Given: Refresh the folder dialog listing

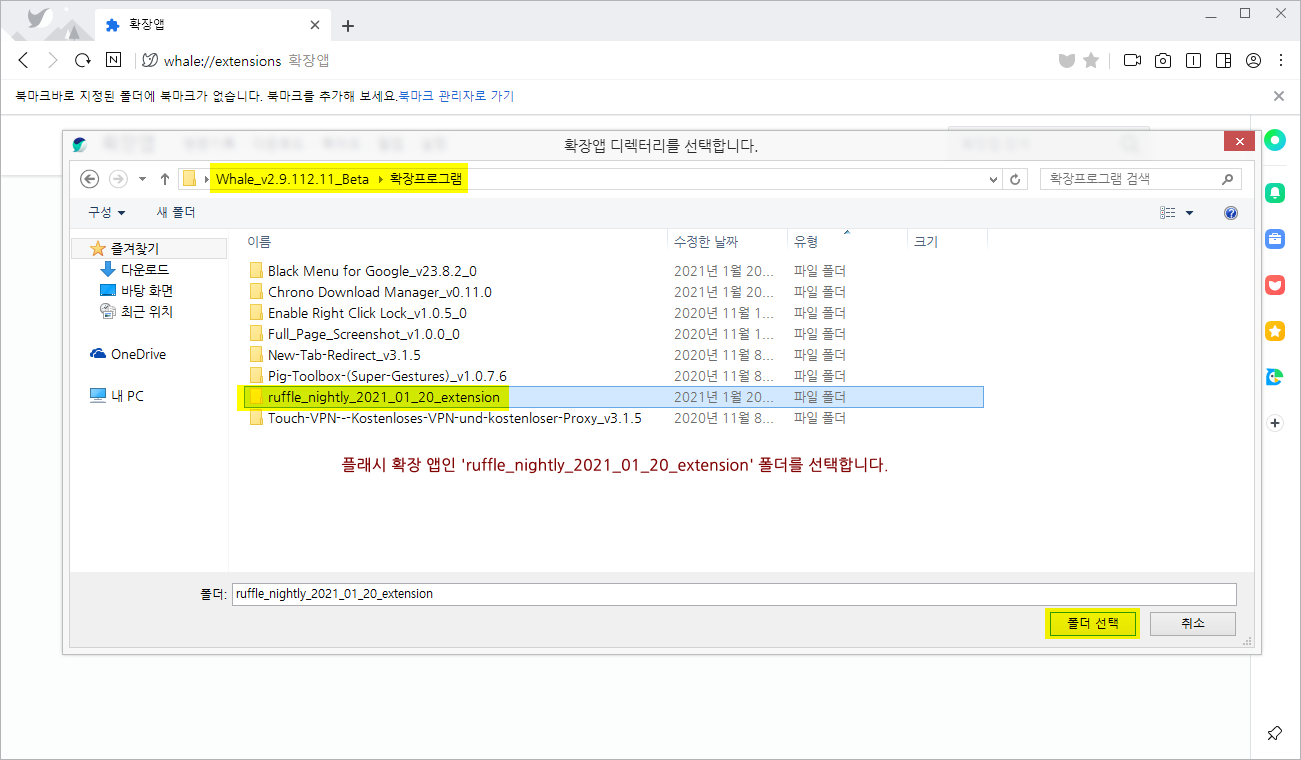Looking at the screenshot, I should 1016,179.
